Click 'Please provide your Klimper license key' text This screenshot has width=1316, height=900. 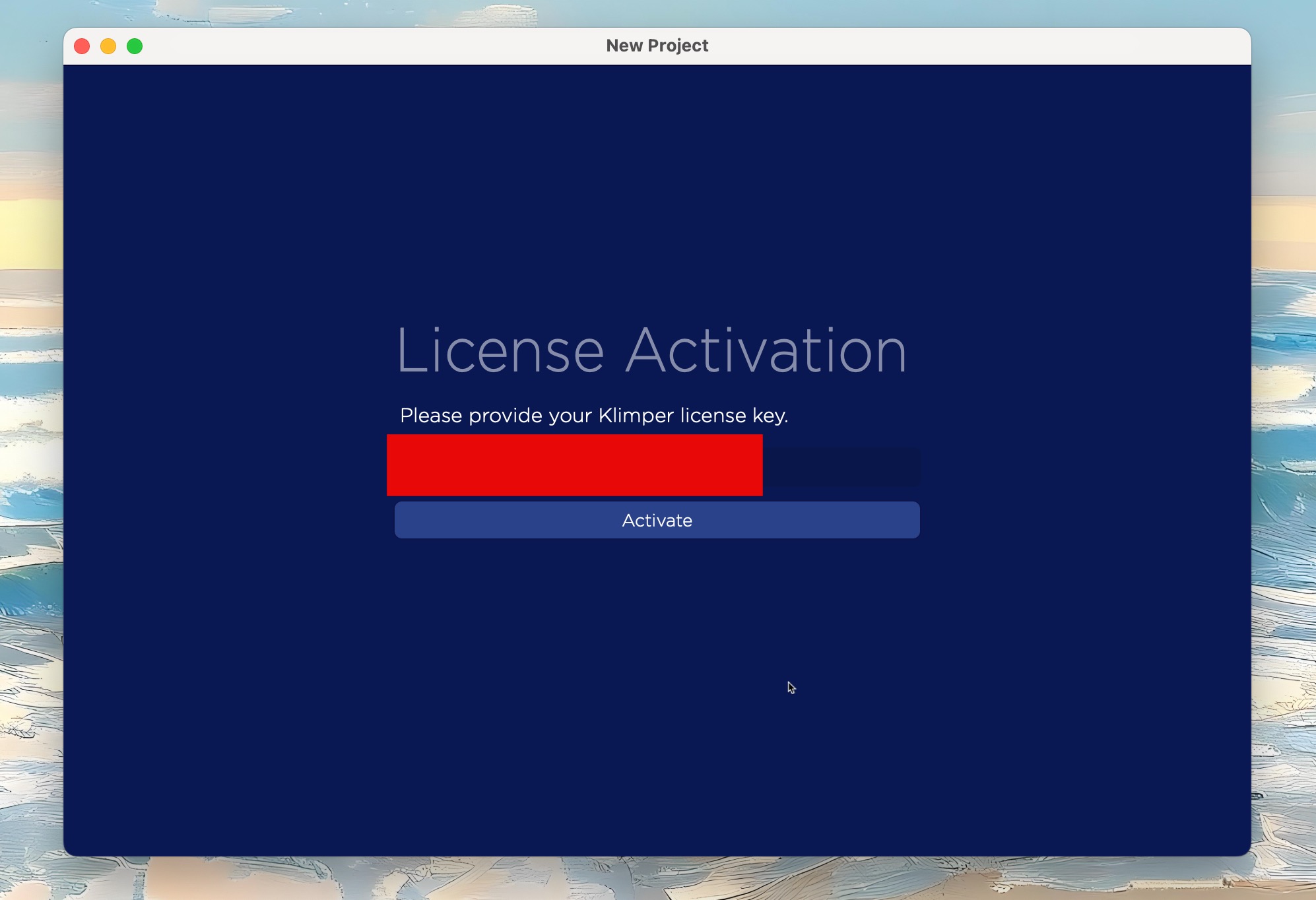click(x=594, y=416)
